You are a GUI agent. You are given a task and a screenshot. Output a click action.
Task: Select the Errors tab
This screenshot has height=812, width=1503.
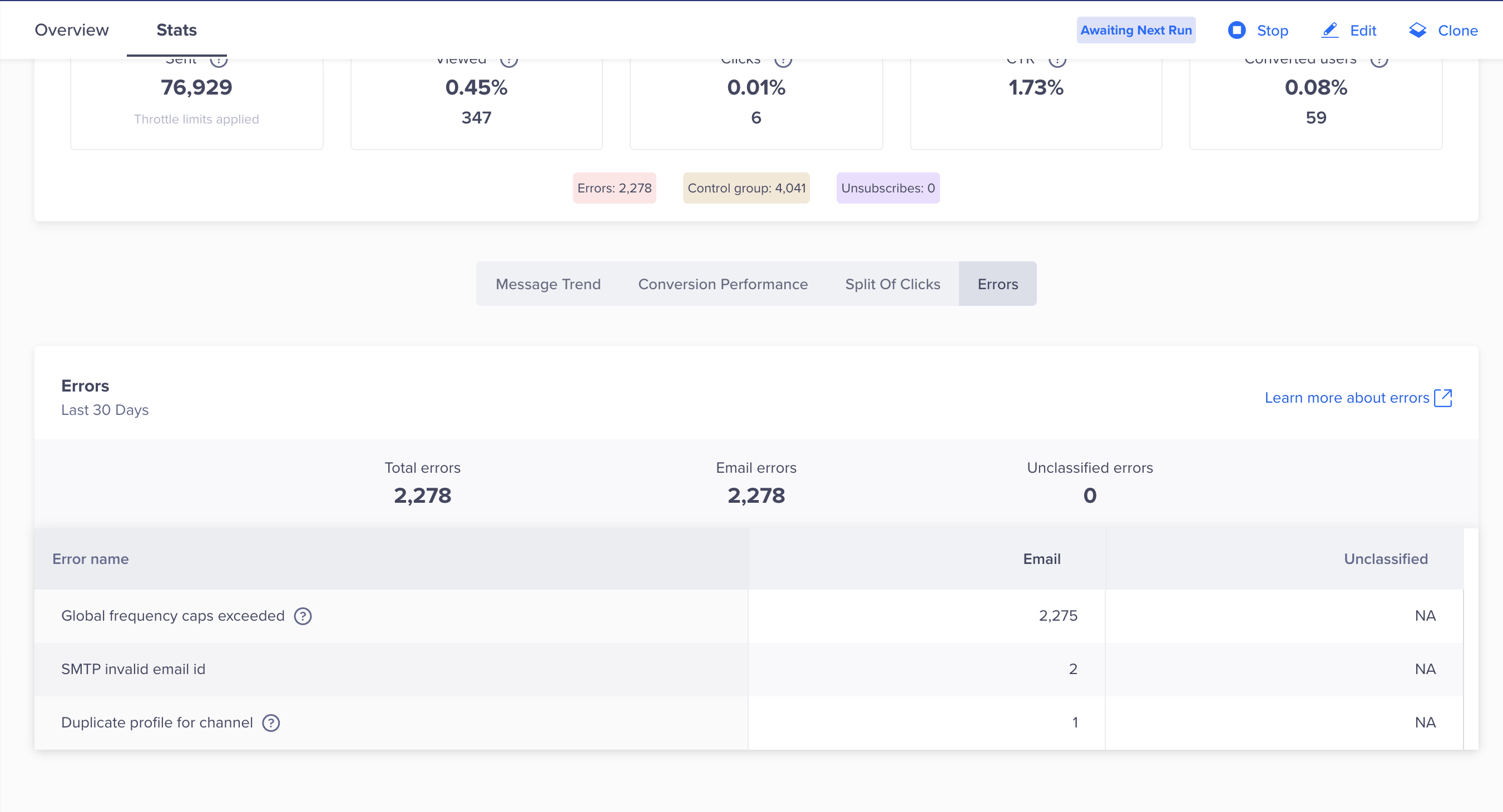pos(998,284)
